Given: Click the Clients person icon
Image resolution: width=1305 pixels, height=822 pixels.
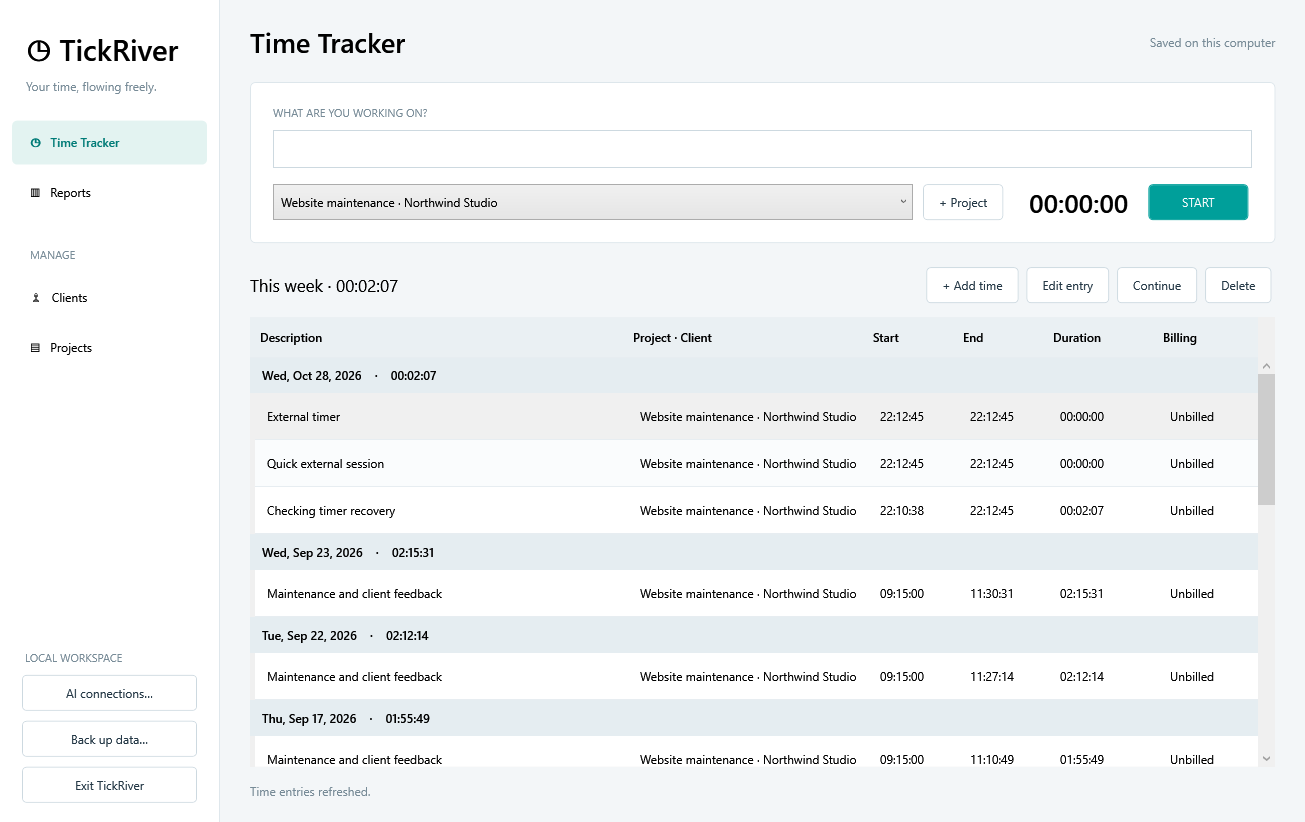Looking at the screenshot, I should [x=36, y=298].
